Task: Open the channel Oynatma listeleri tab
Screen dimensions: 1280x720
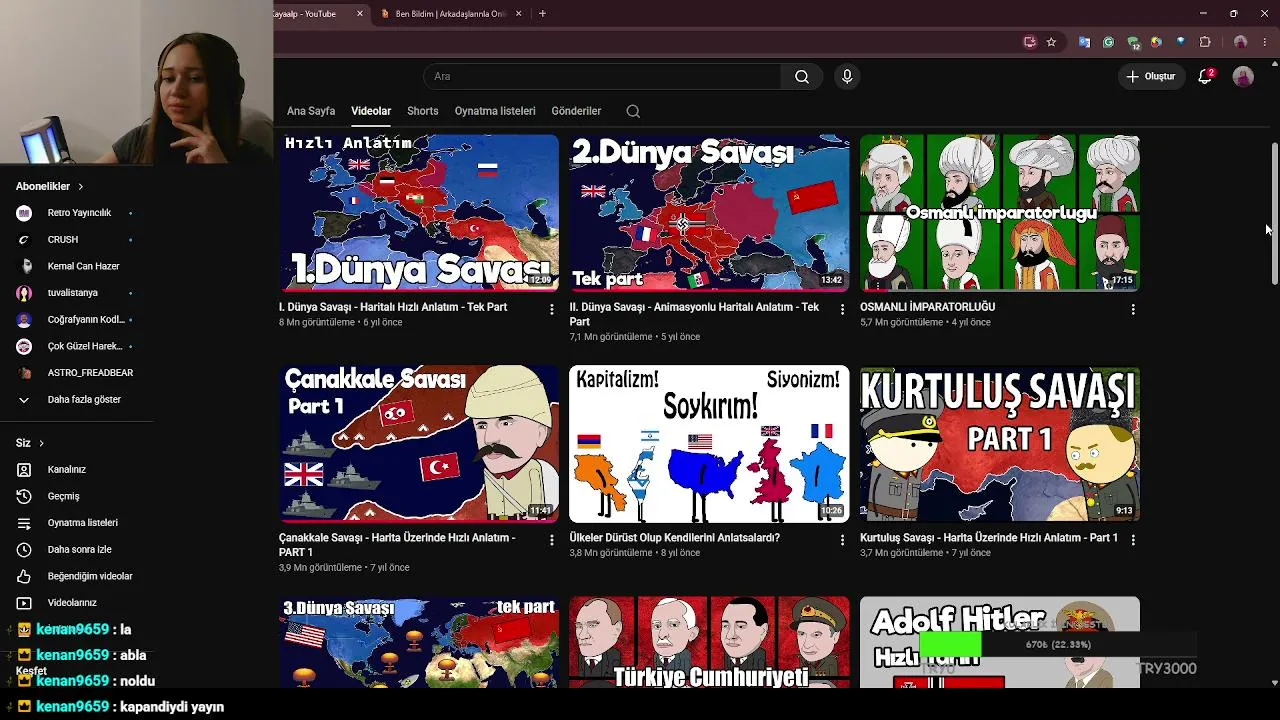Action: tap(495, 111)
